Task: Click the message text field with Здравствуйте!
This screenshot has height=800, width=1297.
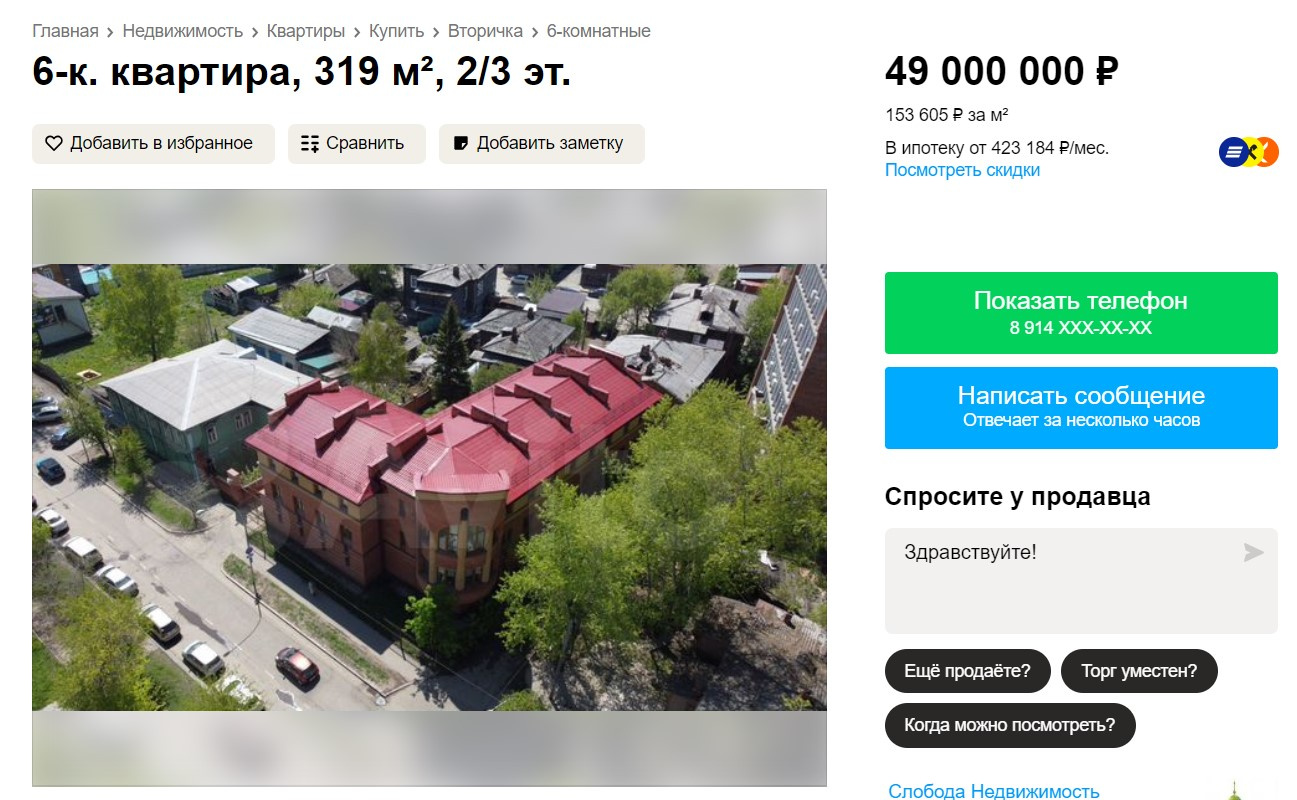Action: (x=1081, y=581)
